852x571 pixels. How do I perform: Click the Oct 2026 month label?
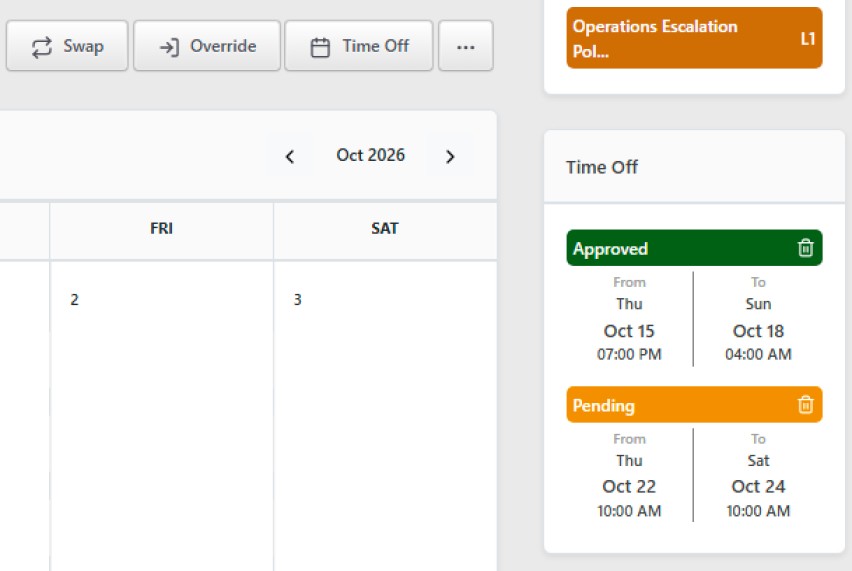(x=371, y=155)
